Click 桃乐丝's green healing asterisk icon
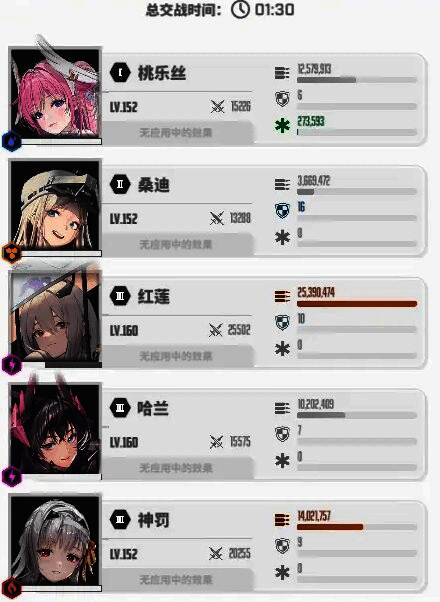 tap(282, 126)
